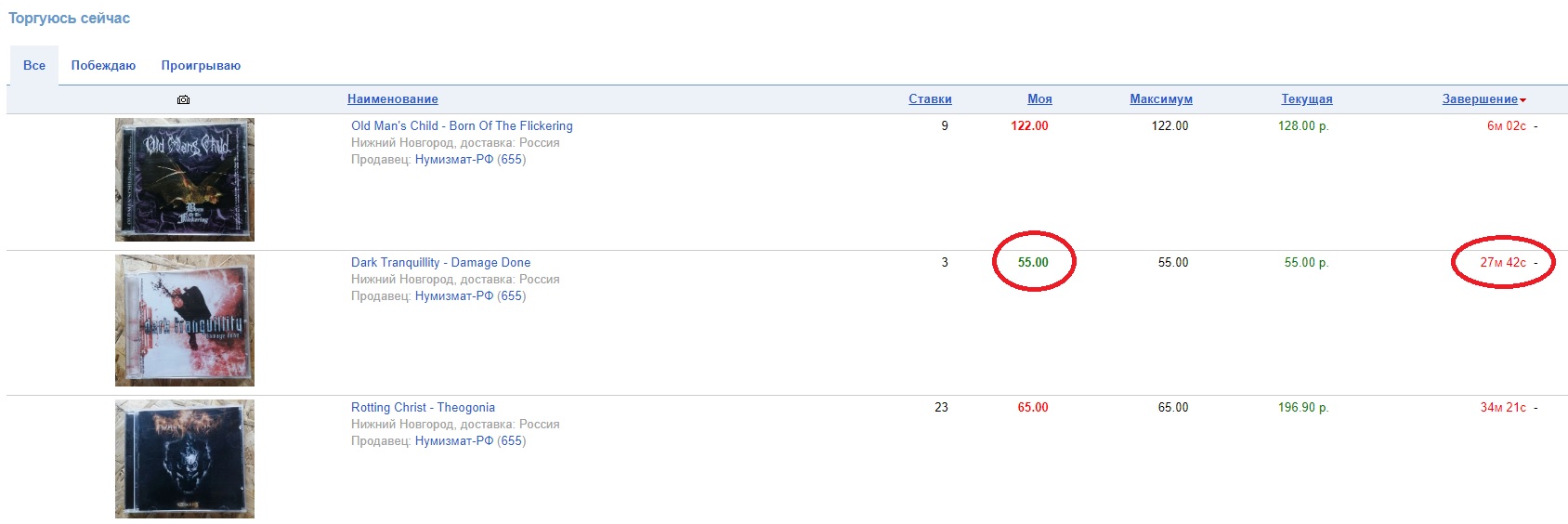Viewport: 1568px width, 524px height.
Task: Sort by the Максимум column header
Action: click(x=1161, y=99)
